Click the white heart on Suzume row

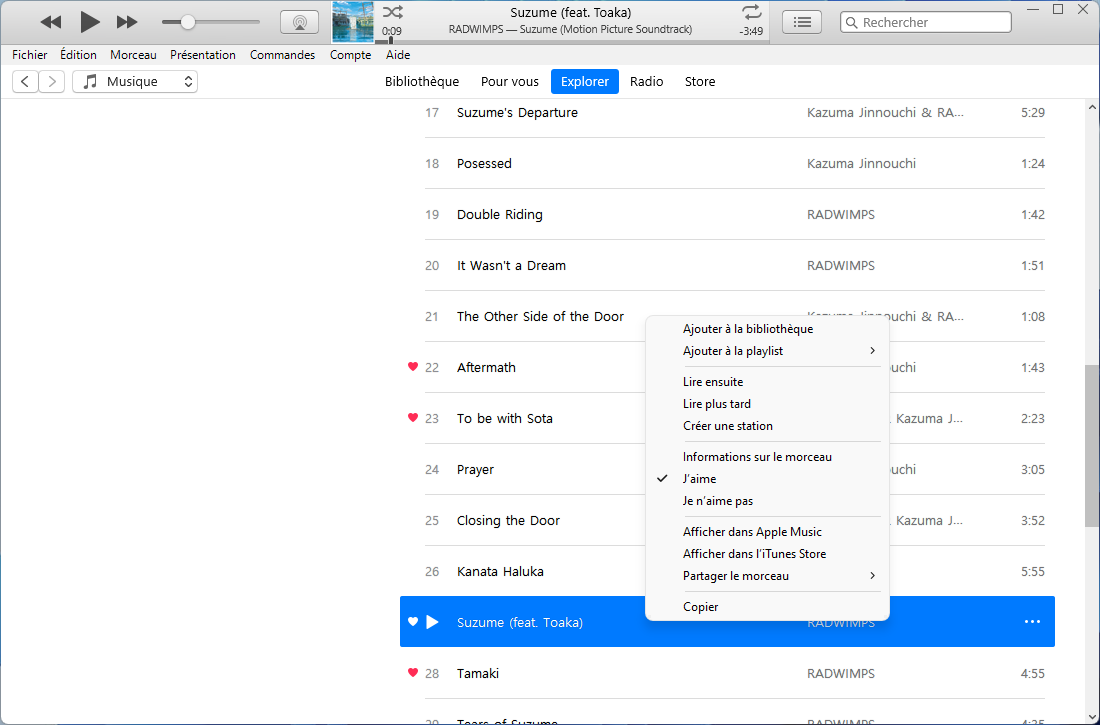pyautogui.click(x=412, y=621)
